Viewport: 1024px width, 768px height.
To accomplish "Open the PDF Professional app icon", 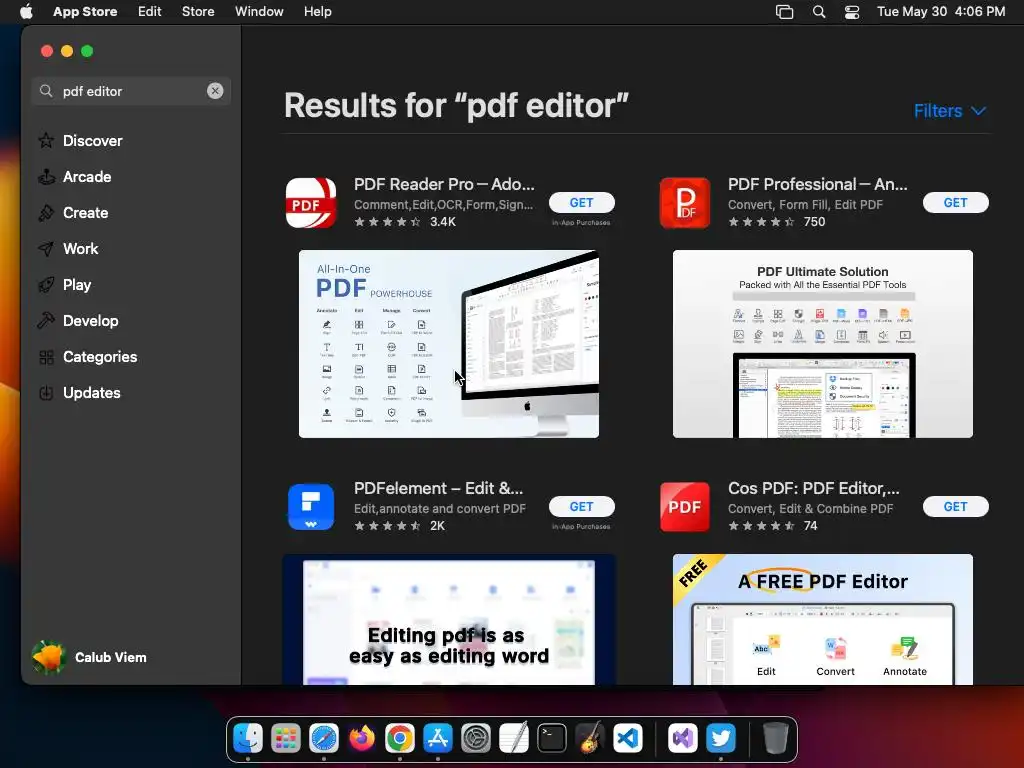I will point(684,202).
